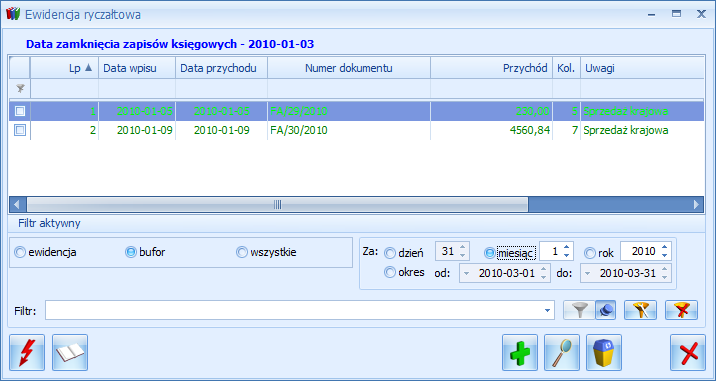Increase the year spinner value
This screenshot has width=716, height=381.
tap(664, 247)
